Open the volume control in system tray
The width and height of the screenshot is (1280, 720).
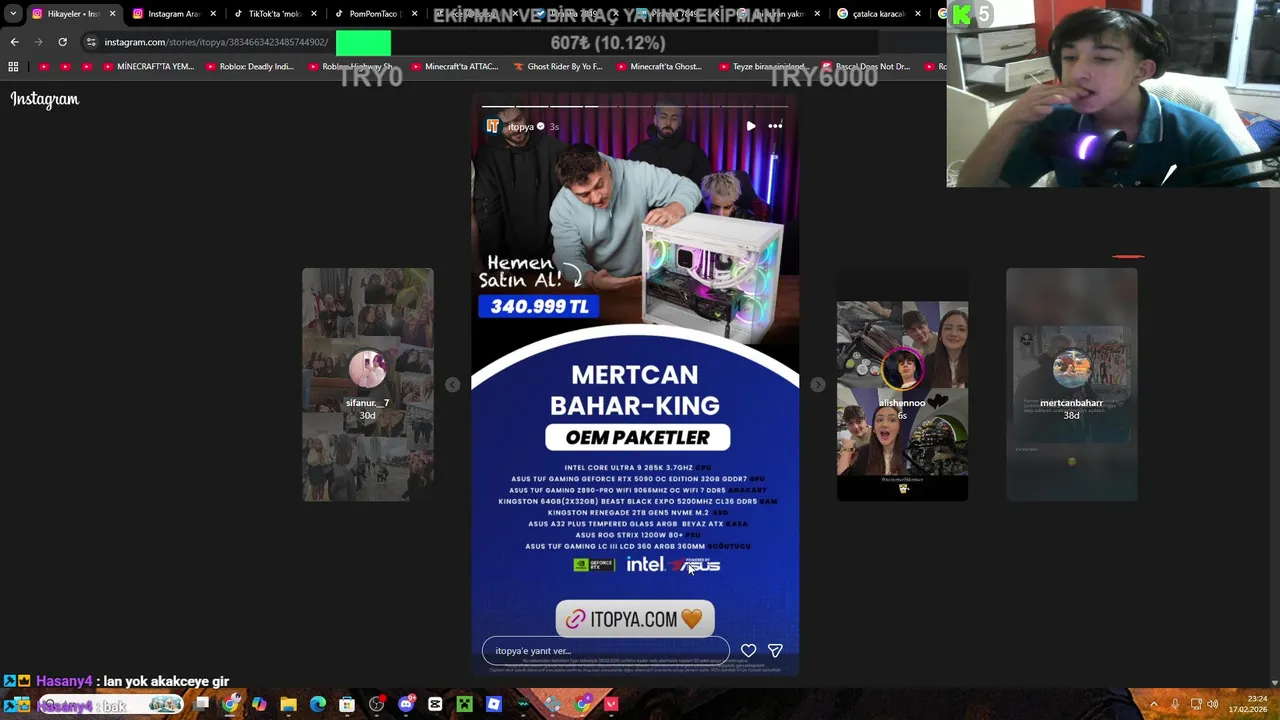point(1212,704)
